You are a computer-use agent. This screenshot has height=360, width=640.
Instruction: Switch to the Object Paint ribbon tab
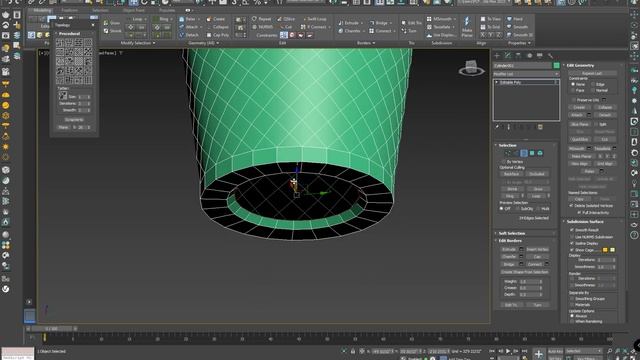click(x=134, y=10)
